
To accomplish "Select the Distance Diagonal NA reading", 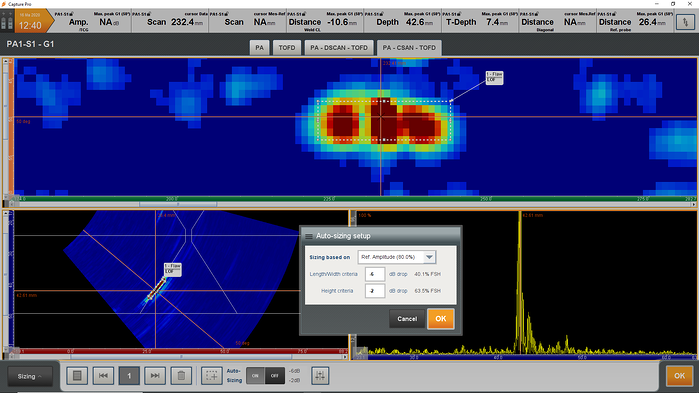I will coord(558,22).
